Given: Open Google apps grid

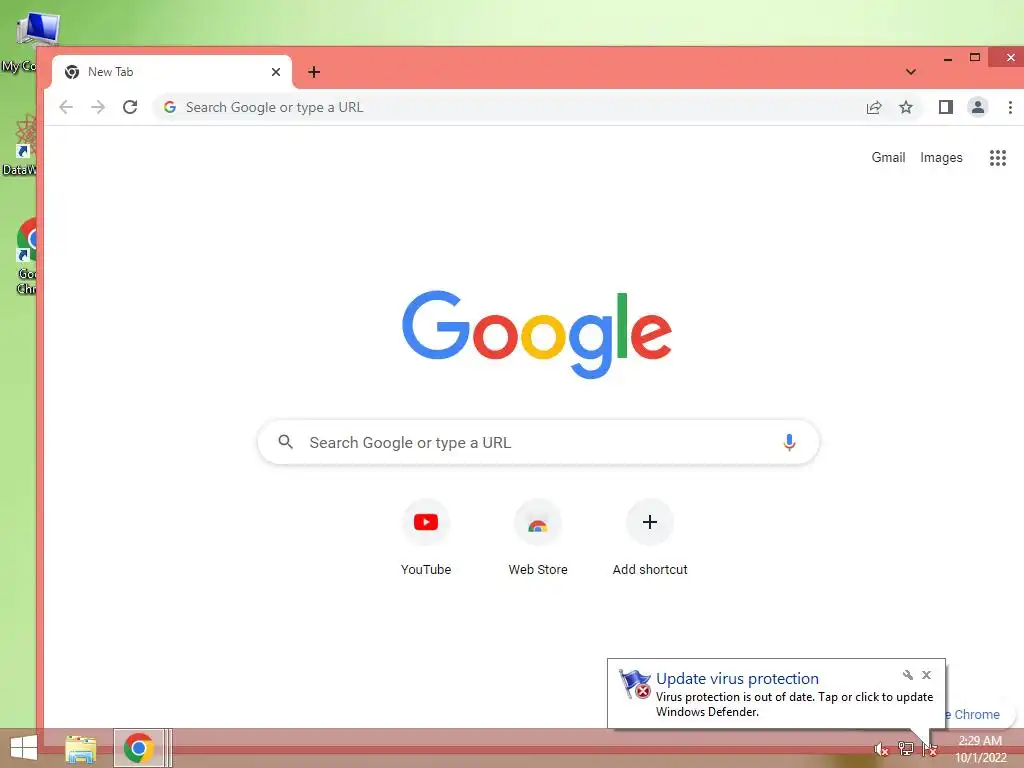Looking at the screenshot, I should pos(997,157).
